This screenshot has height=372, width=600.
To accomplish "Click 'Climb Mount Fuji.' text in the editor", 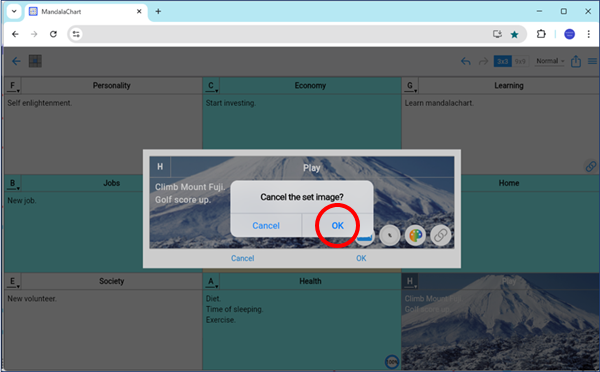I will click(x=190, y=187).
